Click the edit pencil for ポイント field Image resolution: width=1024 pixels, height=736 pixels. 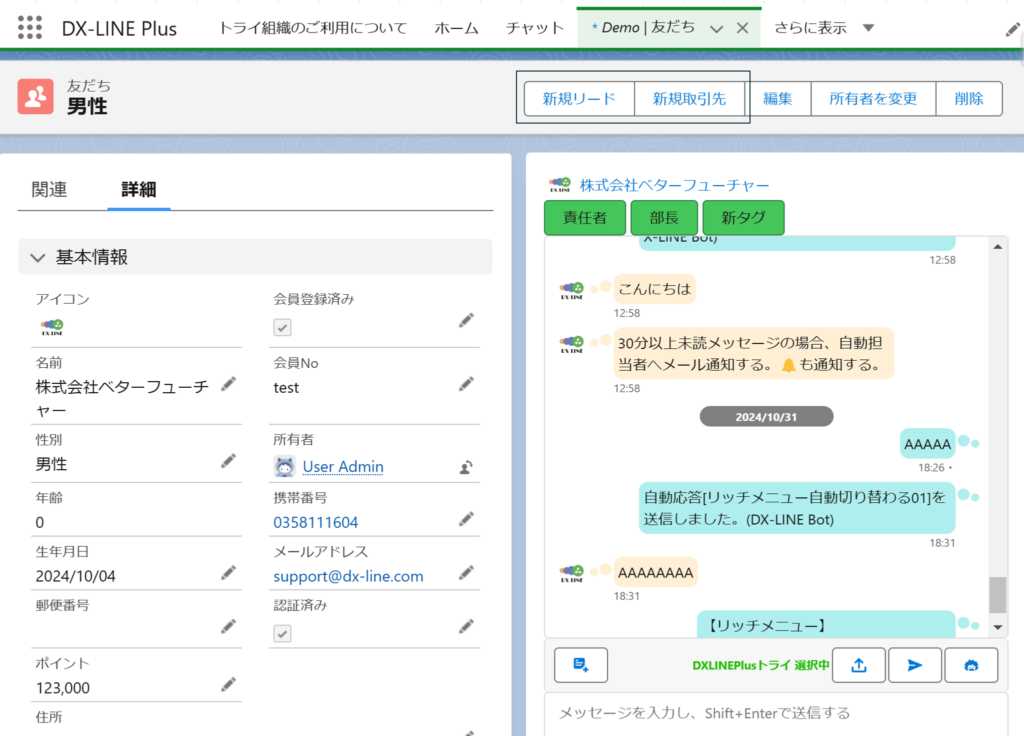(x=228, y=684)
